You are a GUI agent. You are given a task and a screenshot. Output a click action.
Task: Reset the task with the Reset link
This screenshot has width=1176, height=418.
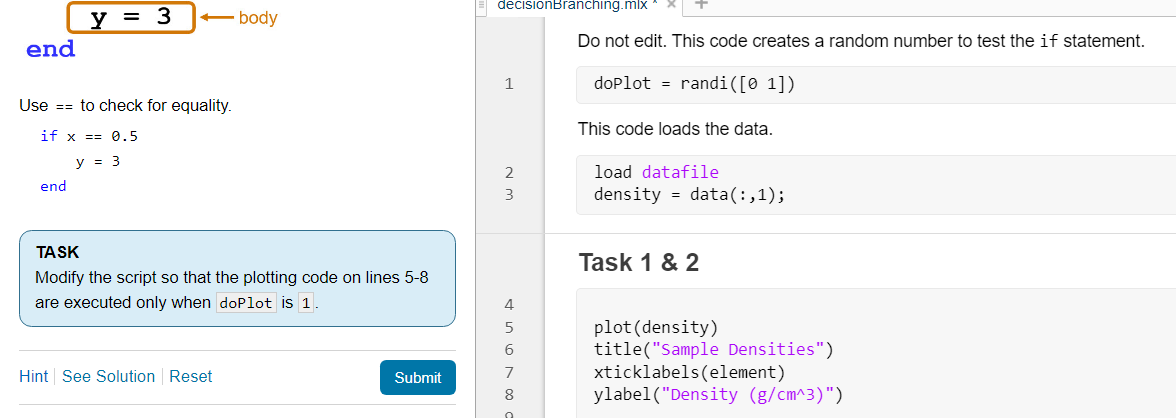pyautogui.click(x=190, y=376)
